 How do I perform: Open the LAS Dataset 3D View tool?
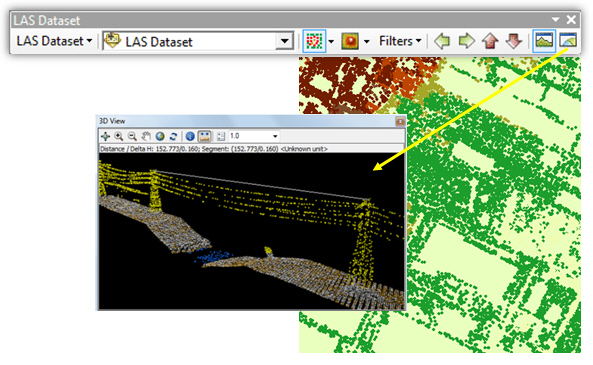(x=568, y=40)
